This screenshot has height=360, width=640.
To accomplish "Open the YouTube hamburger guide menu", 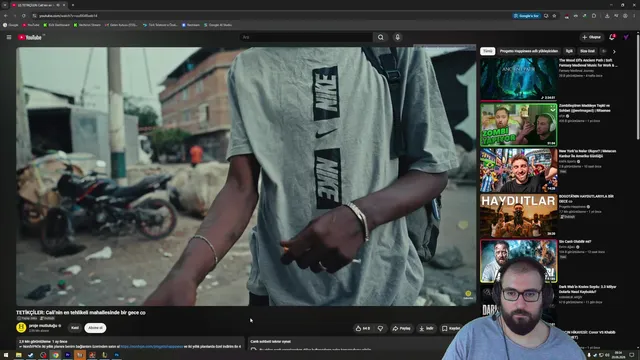I will pos(9,37).
